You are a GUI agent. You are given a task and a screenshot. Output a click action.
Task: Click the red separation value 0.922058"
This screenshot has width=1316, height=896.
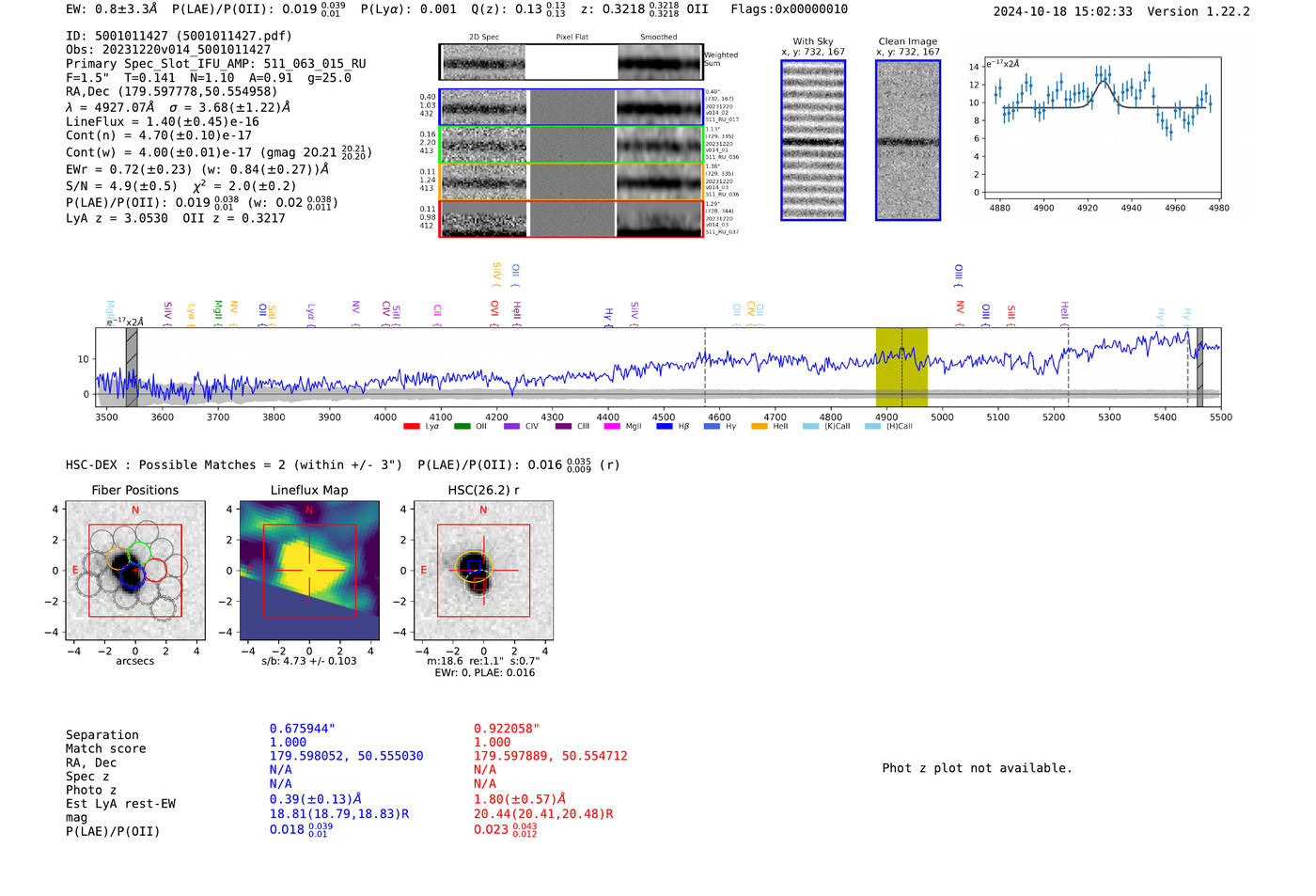[507, 729]
